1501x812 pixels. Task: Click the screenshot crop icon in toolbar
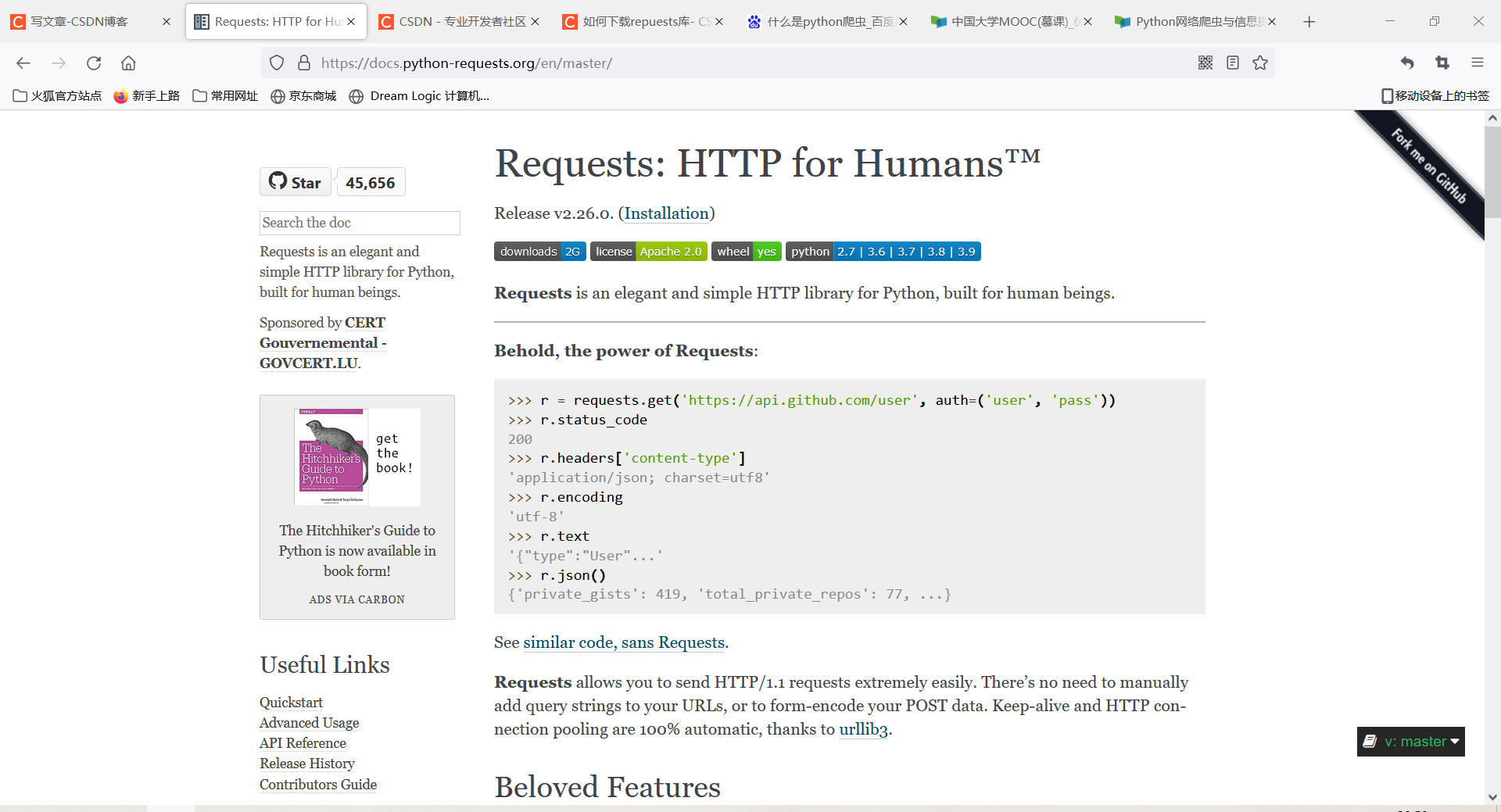(x=1442, y=63)
